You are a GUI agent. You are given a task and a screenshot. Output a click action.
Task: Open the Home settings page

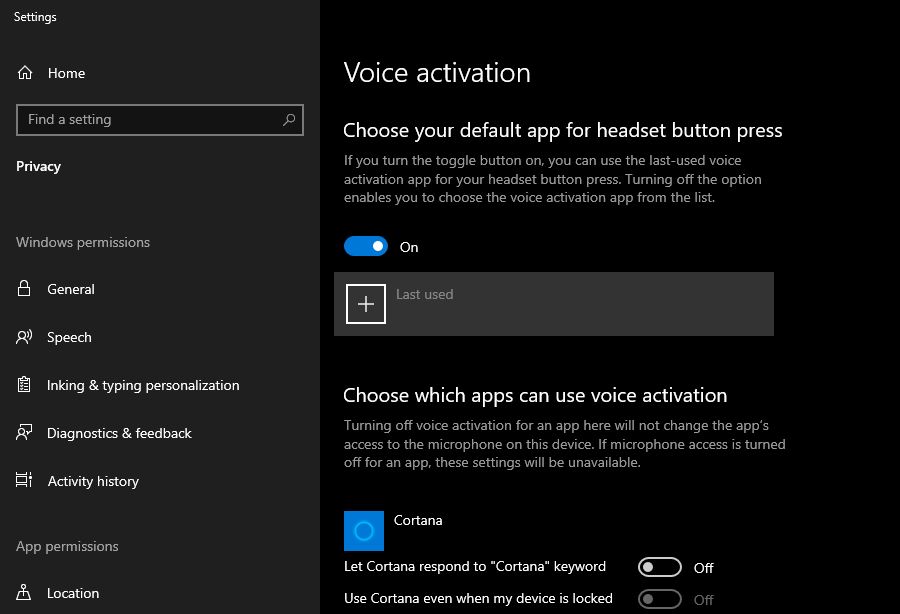click(67, 73)
